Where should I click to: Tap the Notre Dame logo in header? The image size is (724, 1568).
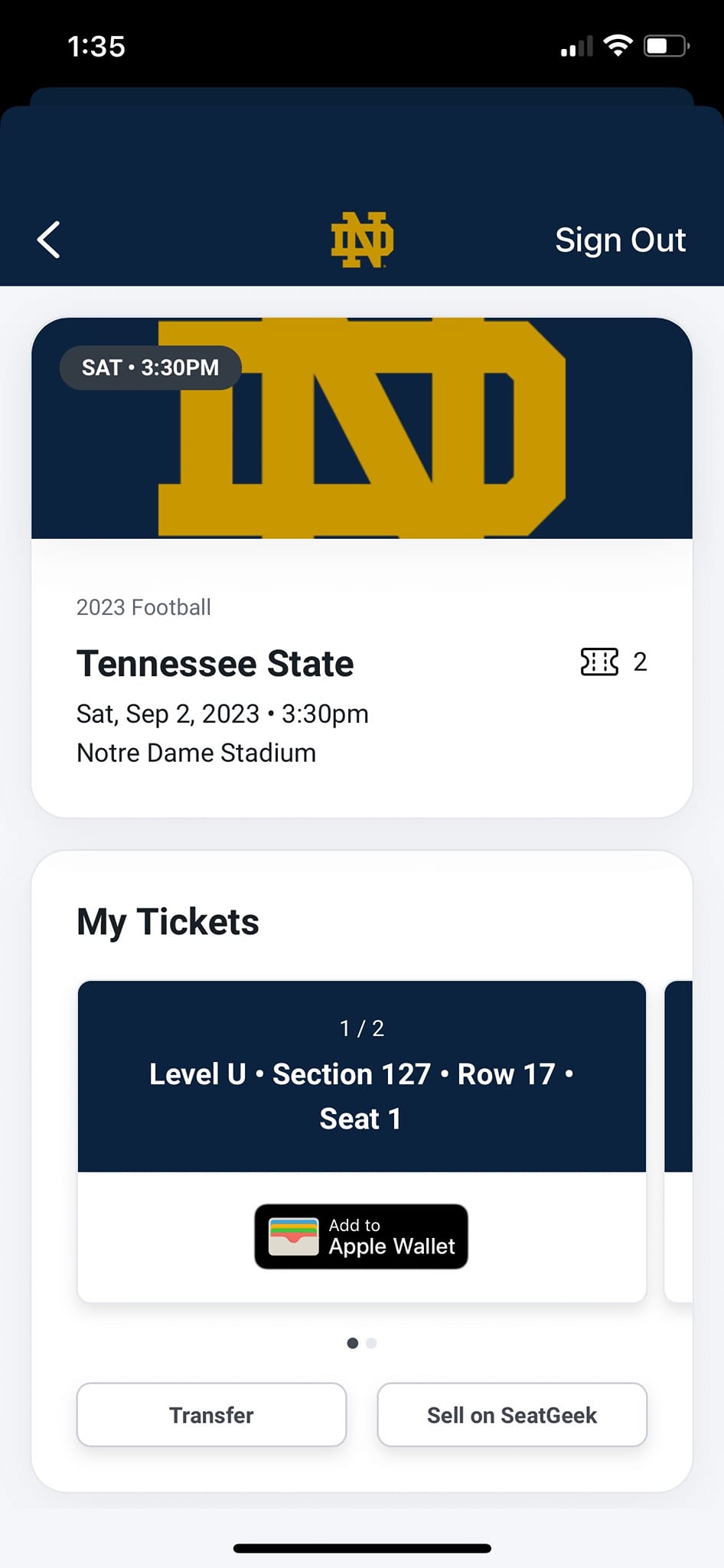tap(362, 240)
